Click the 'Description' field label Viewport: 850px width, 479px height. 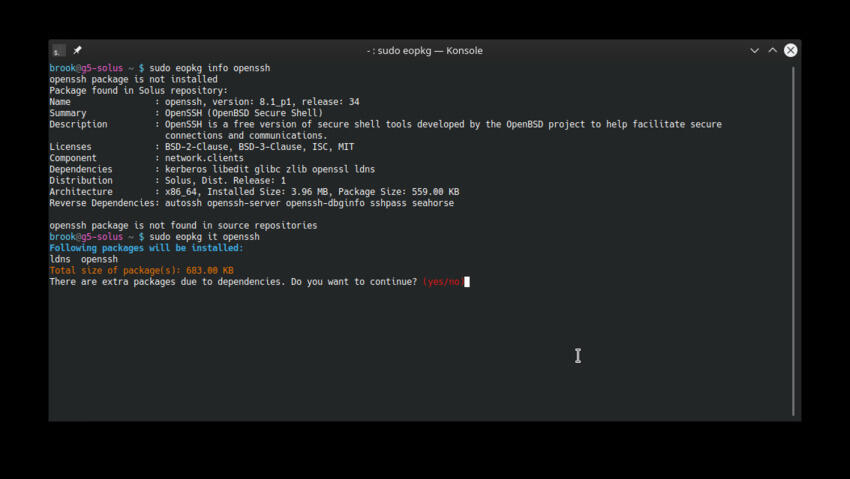pos(78,125)
